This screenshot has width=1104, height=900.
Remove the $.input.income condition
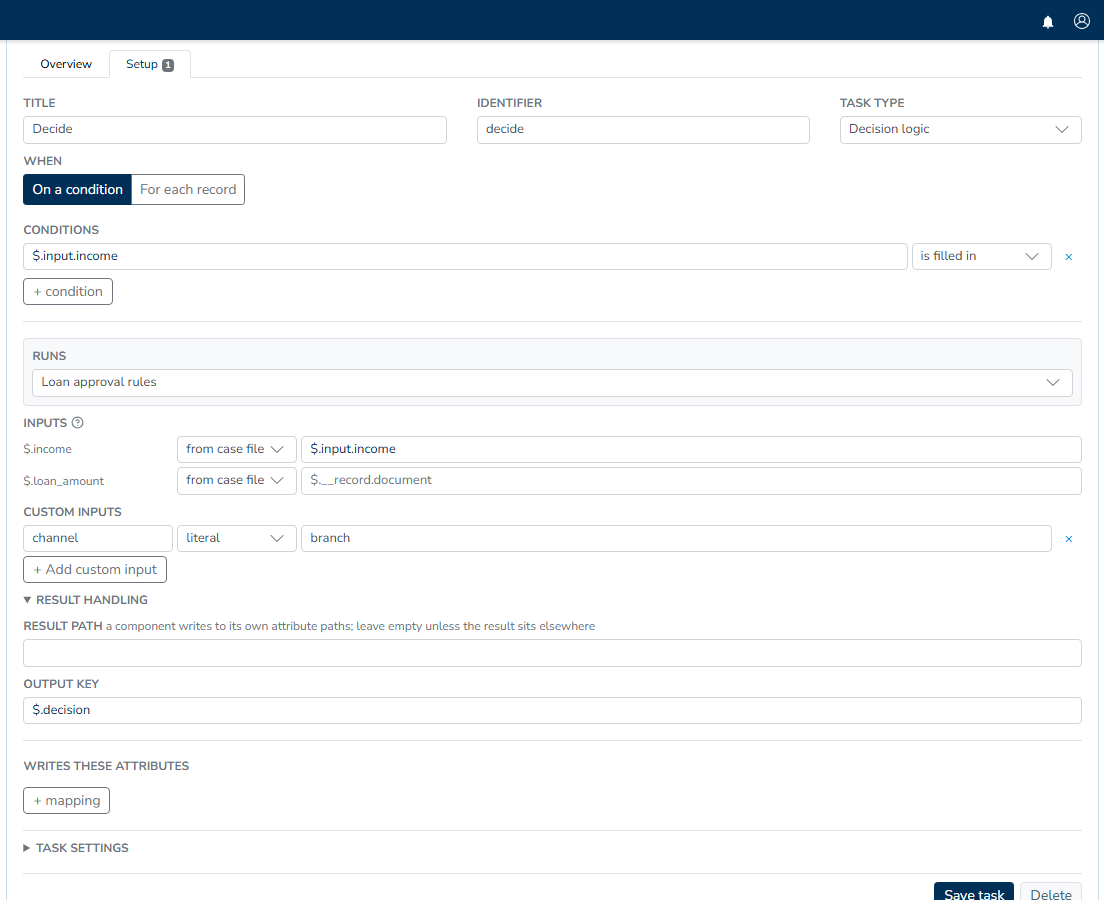coord(1069,257)
